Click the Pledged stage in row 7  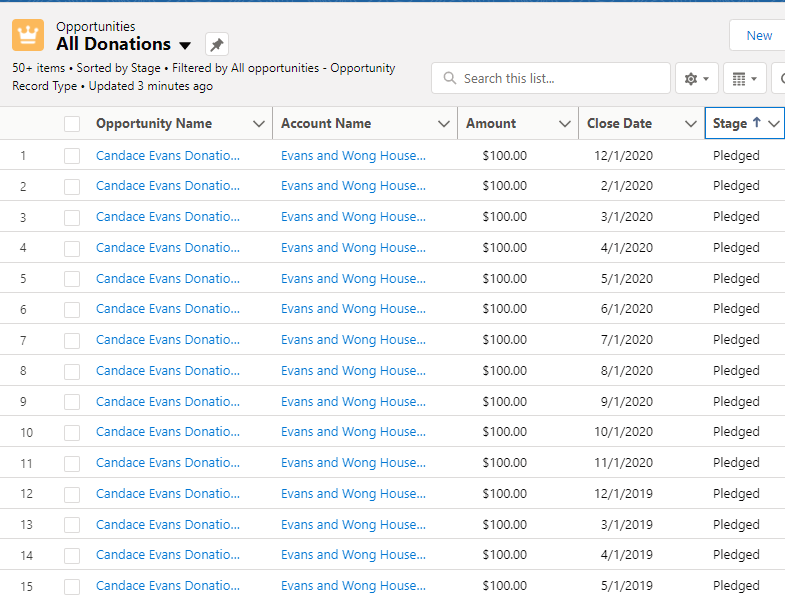coord(736,340)
